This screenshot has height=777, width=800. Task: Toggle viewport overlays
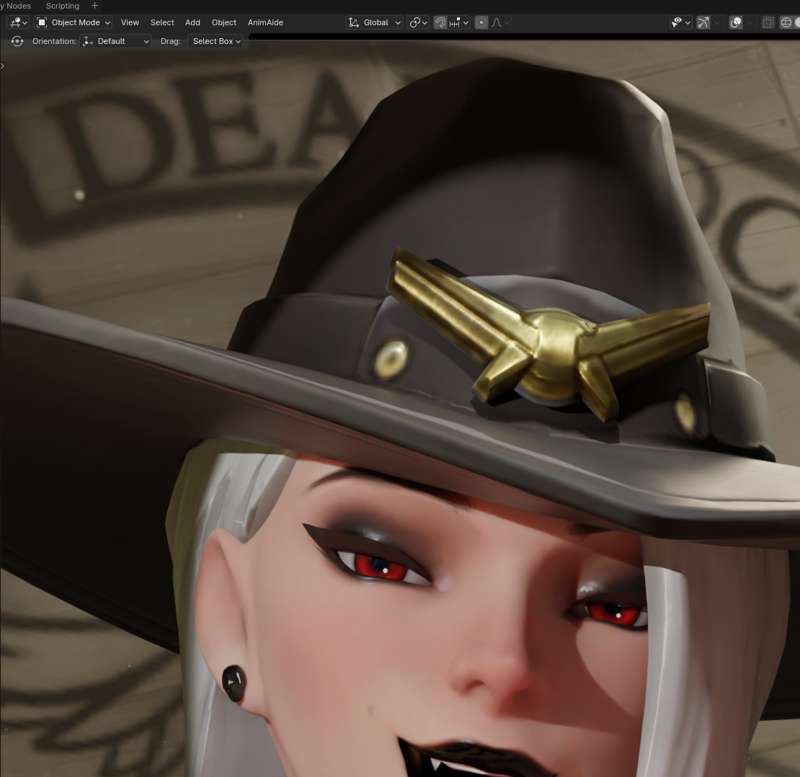(x=735, y=22)
